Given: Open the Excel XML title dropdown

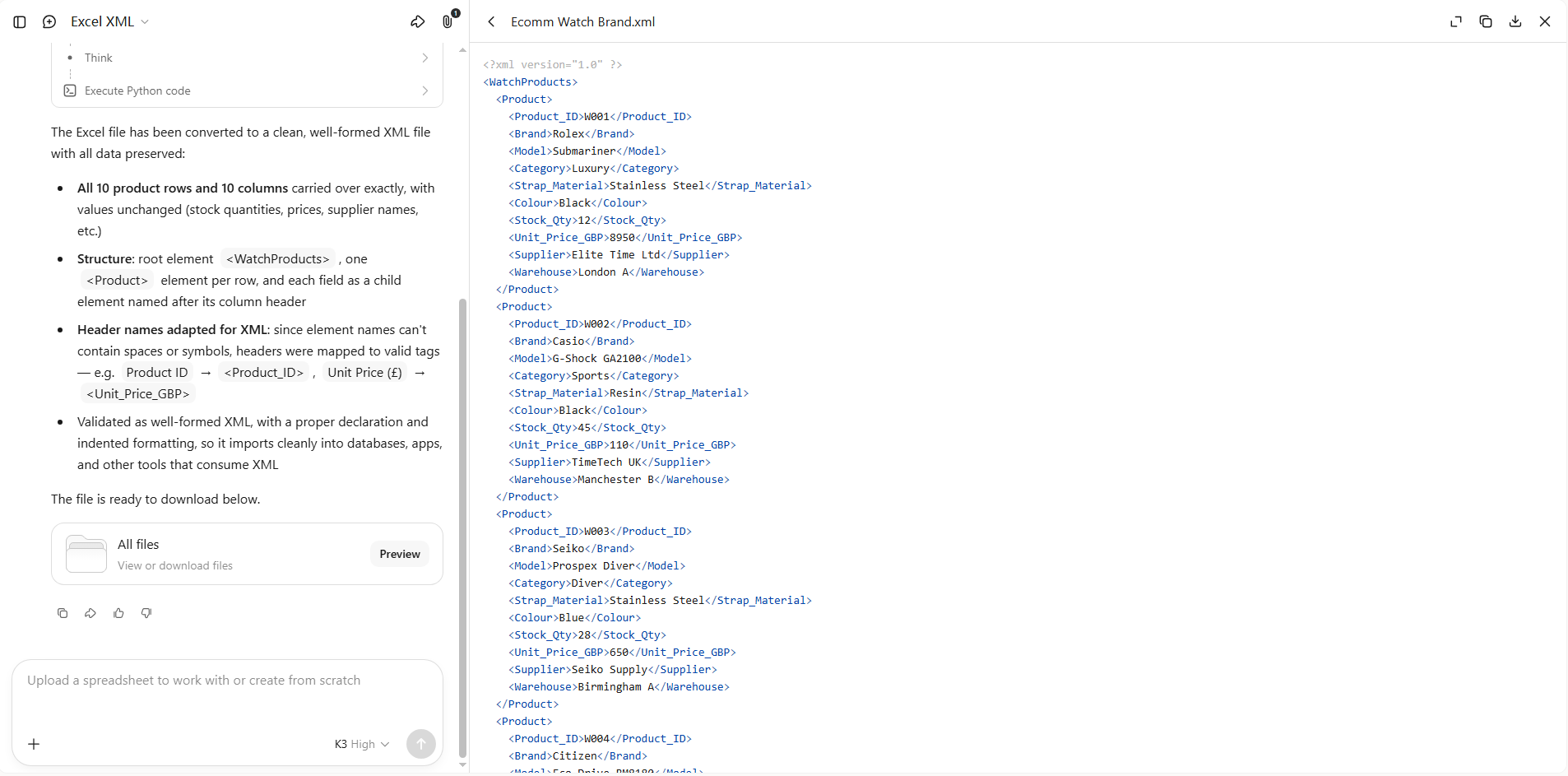Looking at the screenshot, I should (x=109, y=22).
